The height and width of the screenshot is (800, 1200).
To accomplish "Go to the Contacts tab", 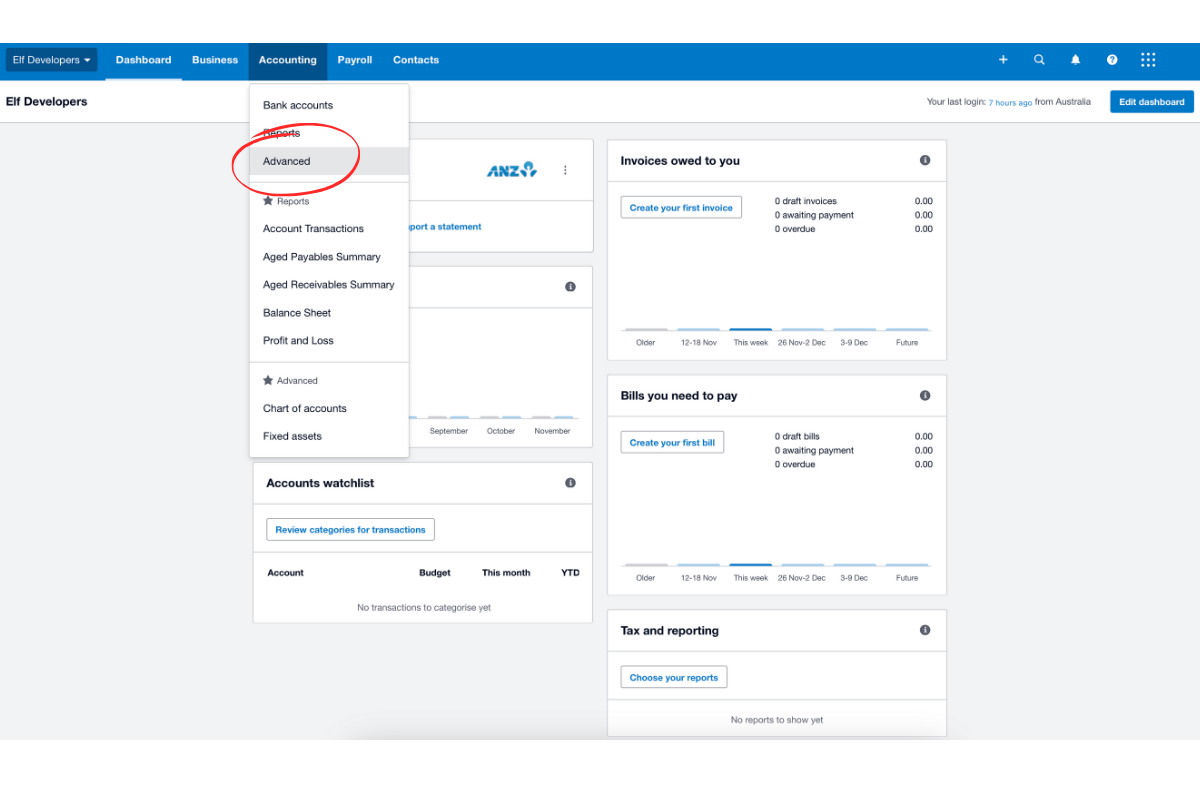I will point(415,60).
